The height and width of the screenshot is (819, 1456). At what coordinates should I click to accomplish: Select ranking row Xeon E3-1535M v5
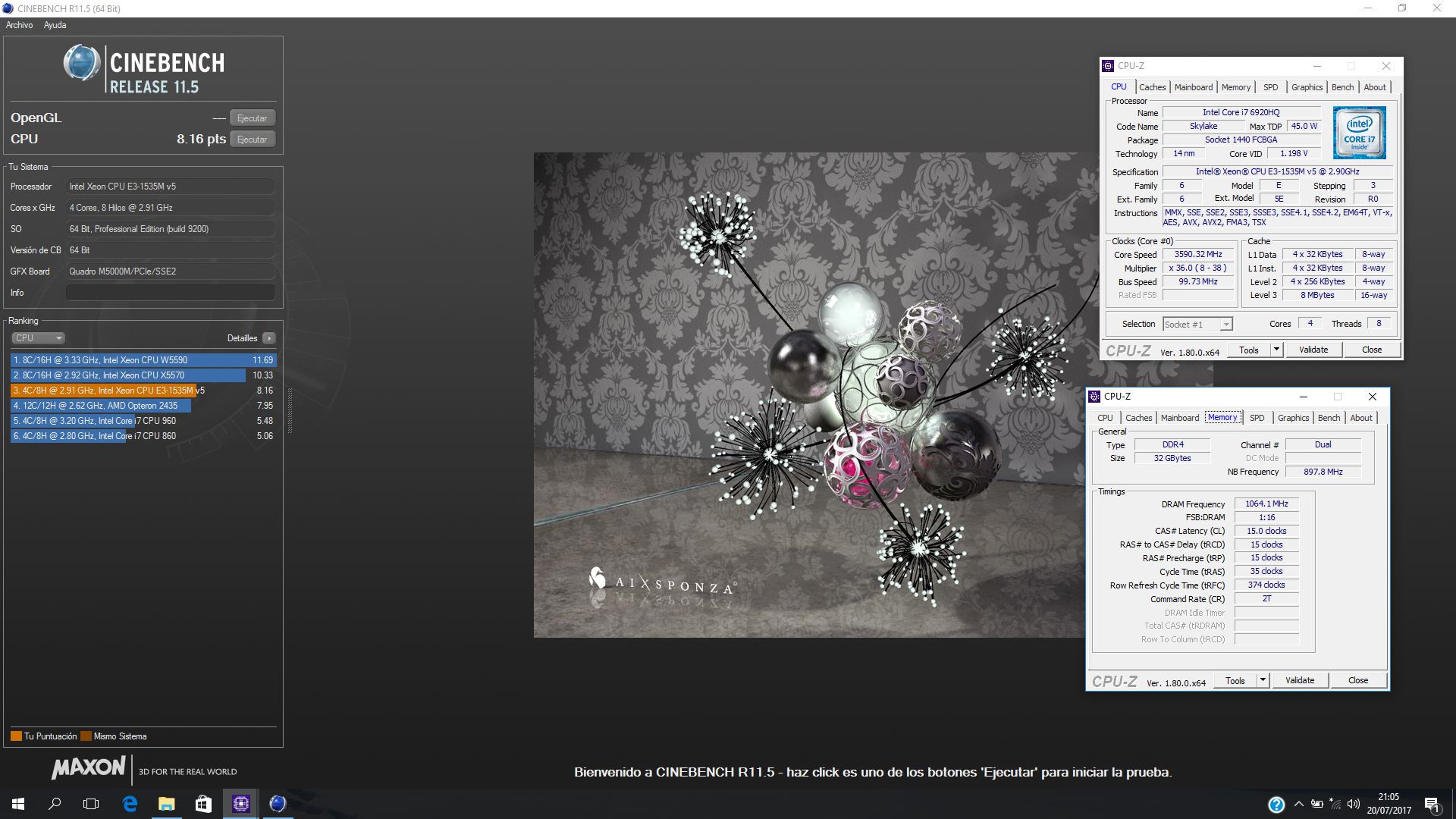point(143,391)
